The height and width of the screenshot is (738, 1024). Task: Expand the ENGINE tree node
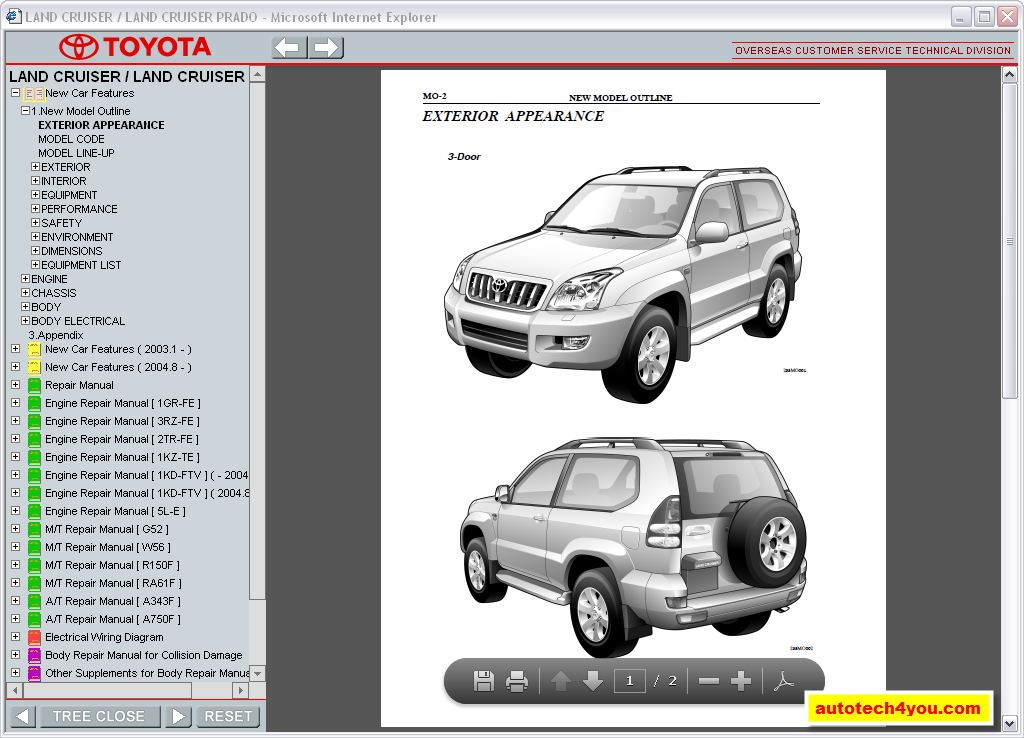(x=25, y=279)
